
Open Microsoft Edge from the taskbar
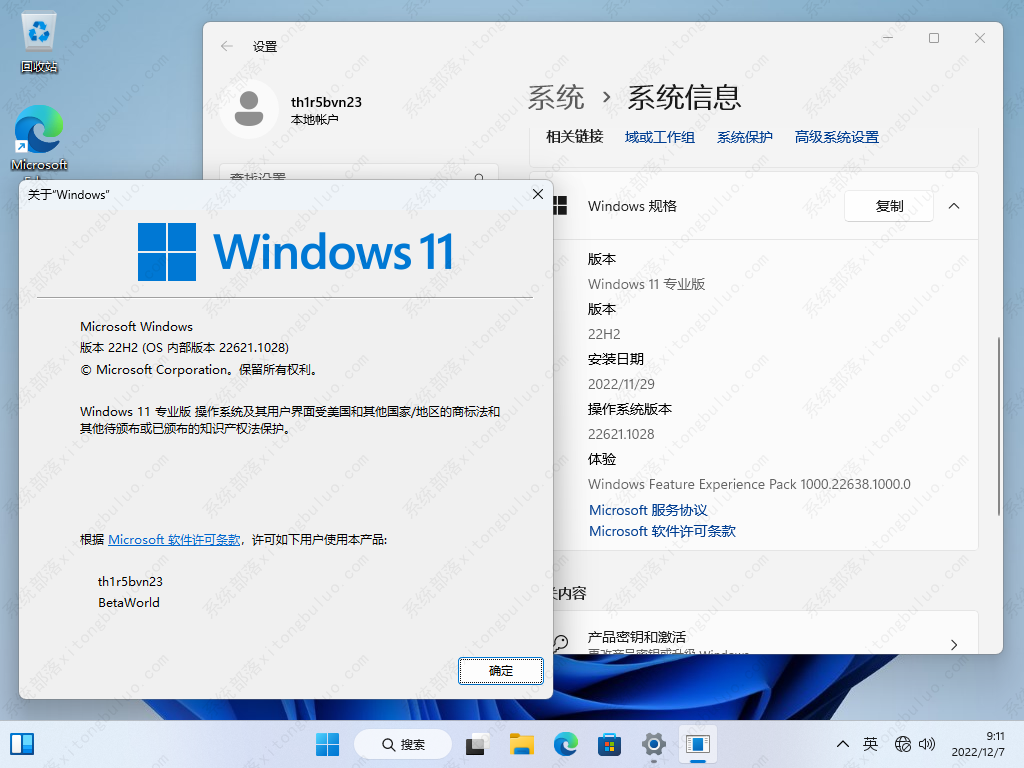point(566,744)
